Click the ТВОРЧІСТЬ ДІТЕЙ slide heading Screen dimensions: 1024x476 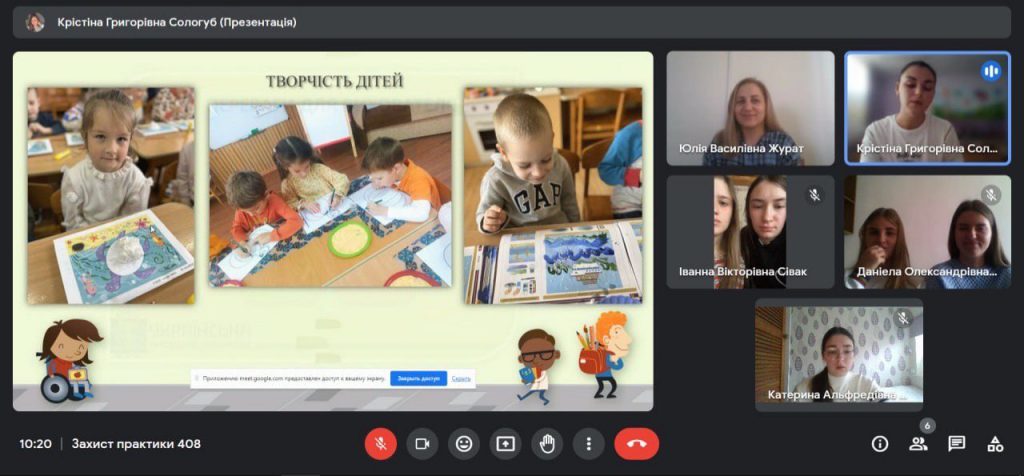point(334,82)
